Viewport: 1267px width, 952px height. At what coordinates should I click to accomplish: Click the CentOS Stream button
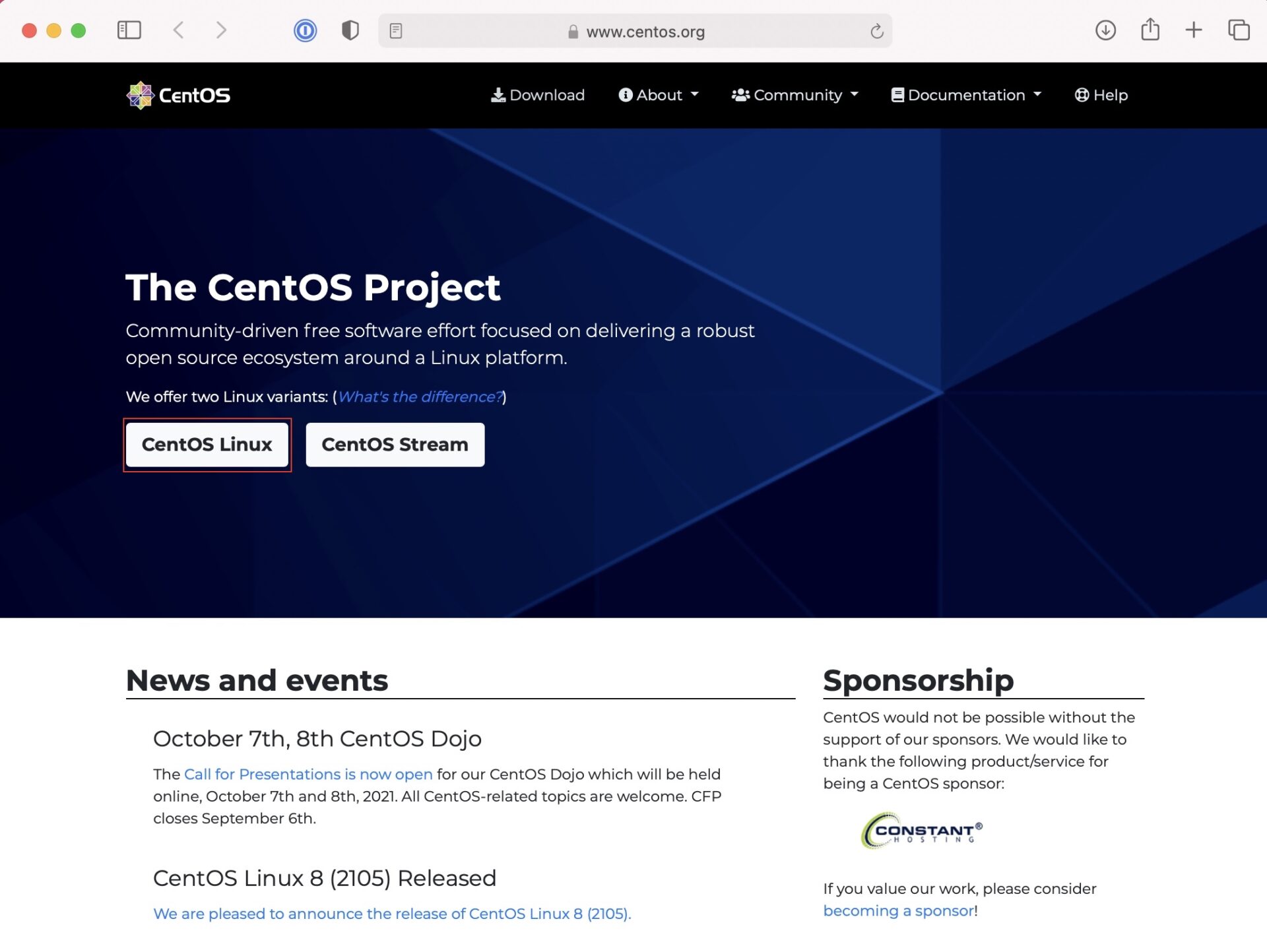[395, 445]
